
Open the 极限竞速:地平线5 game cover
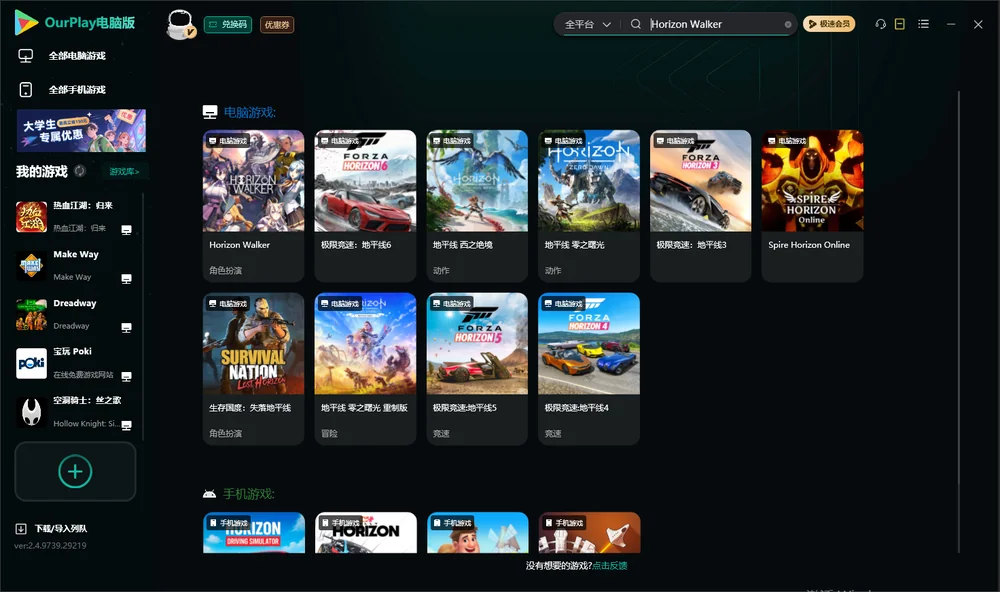[x=477, y=344]
